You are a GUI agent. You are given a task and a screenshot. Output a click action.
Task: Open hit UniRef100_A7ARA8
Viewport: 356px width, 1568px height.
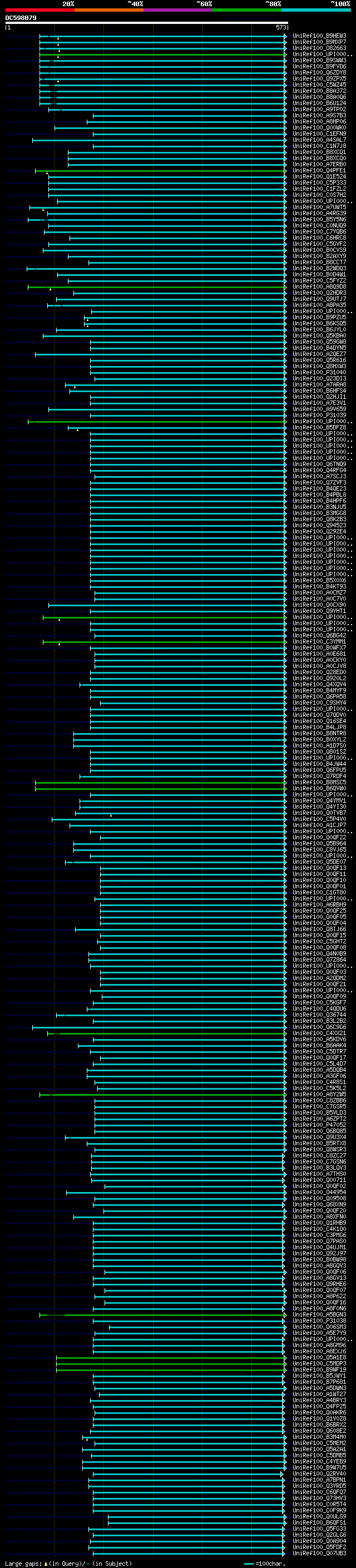[x=319, y=385]
